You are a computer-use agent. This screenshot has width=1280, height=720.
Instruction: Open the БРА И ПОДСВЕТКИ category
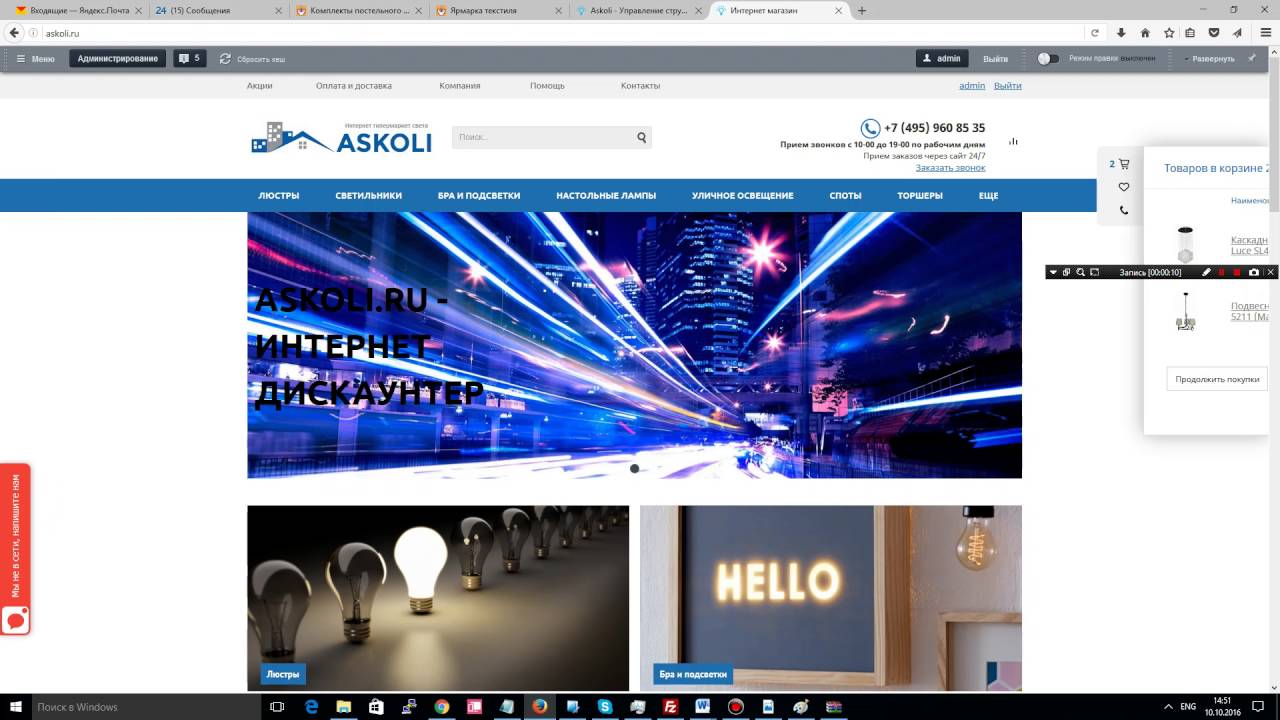coord(479,195)
